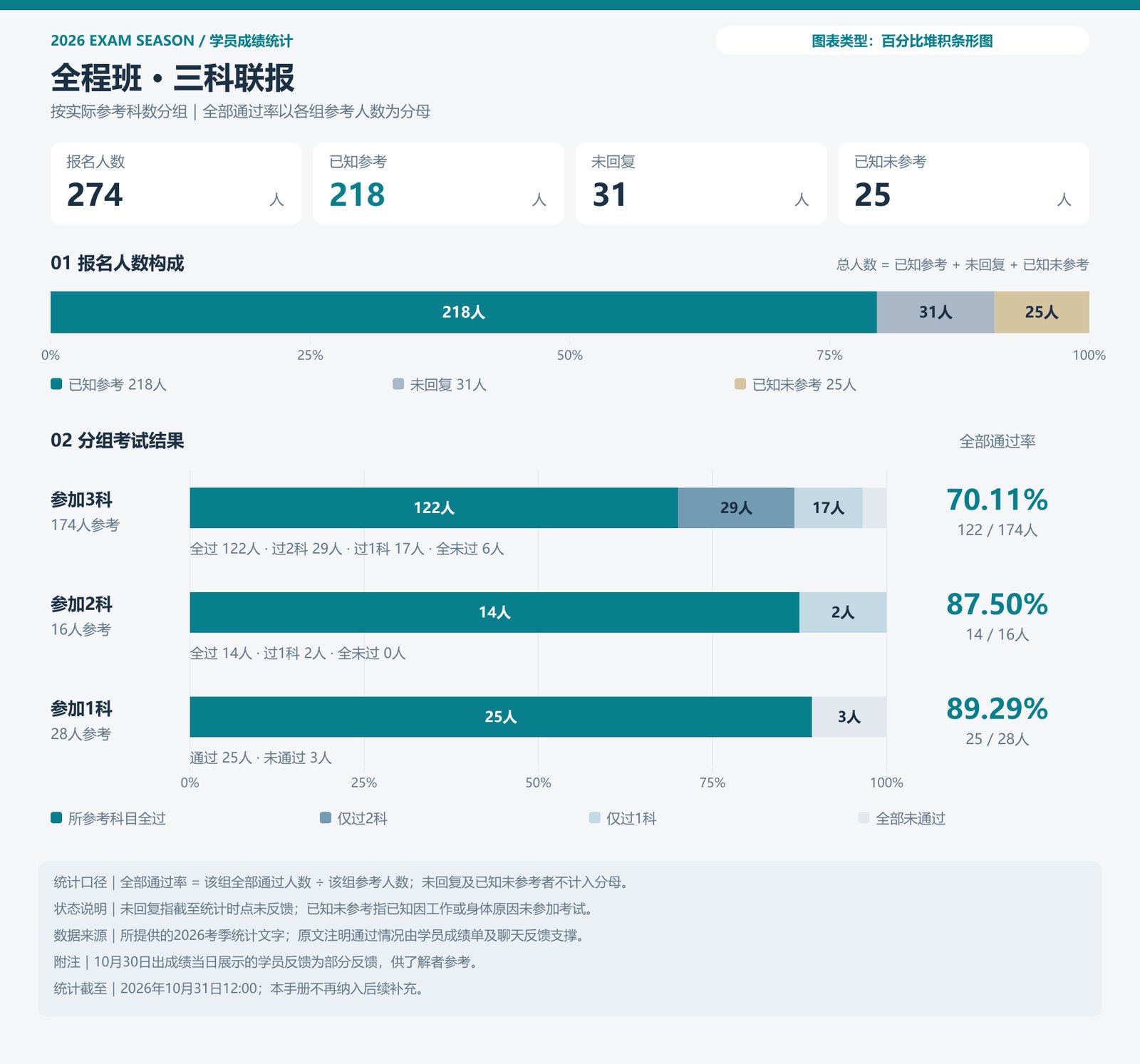Viewport: 1140px width, 1064px height.
Task: Click the text 25 / 28人
Action: click(x=997, y=739)
